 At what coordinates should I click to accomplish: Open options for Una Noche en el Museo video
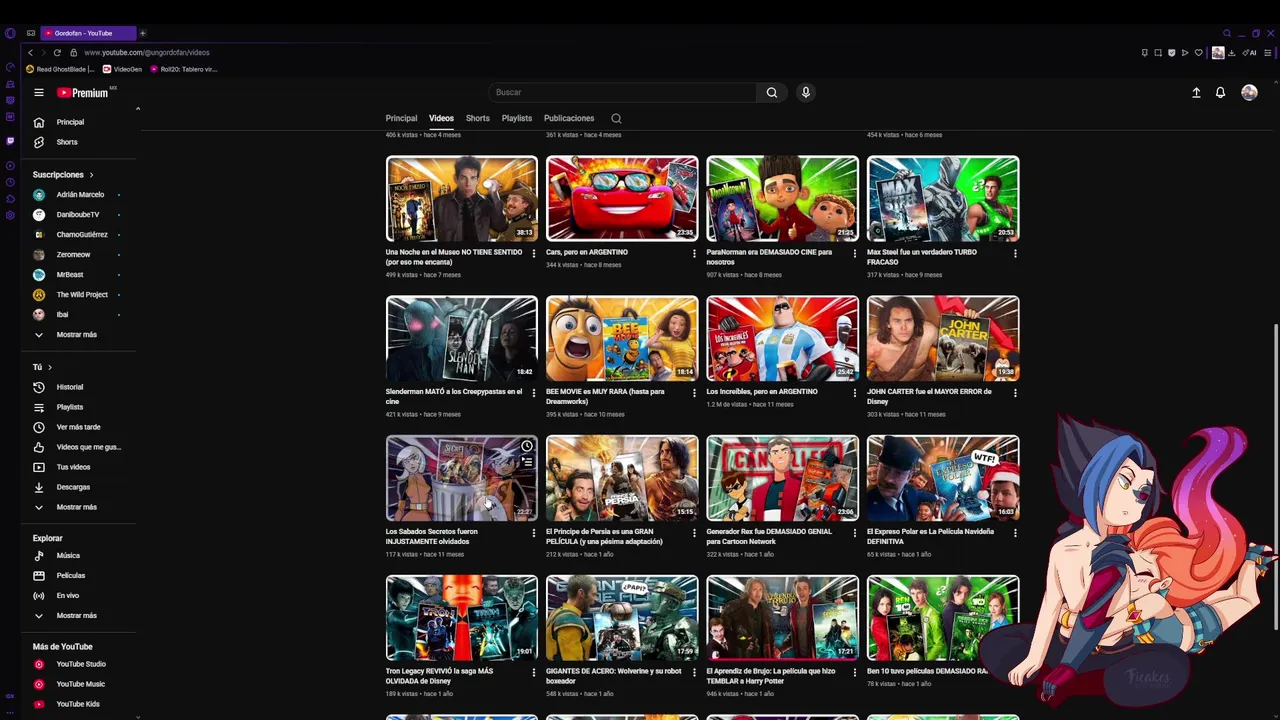(x=533, y=254)
